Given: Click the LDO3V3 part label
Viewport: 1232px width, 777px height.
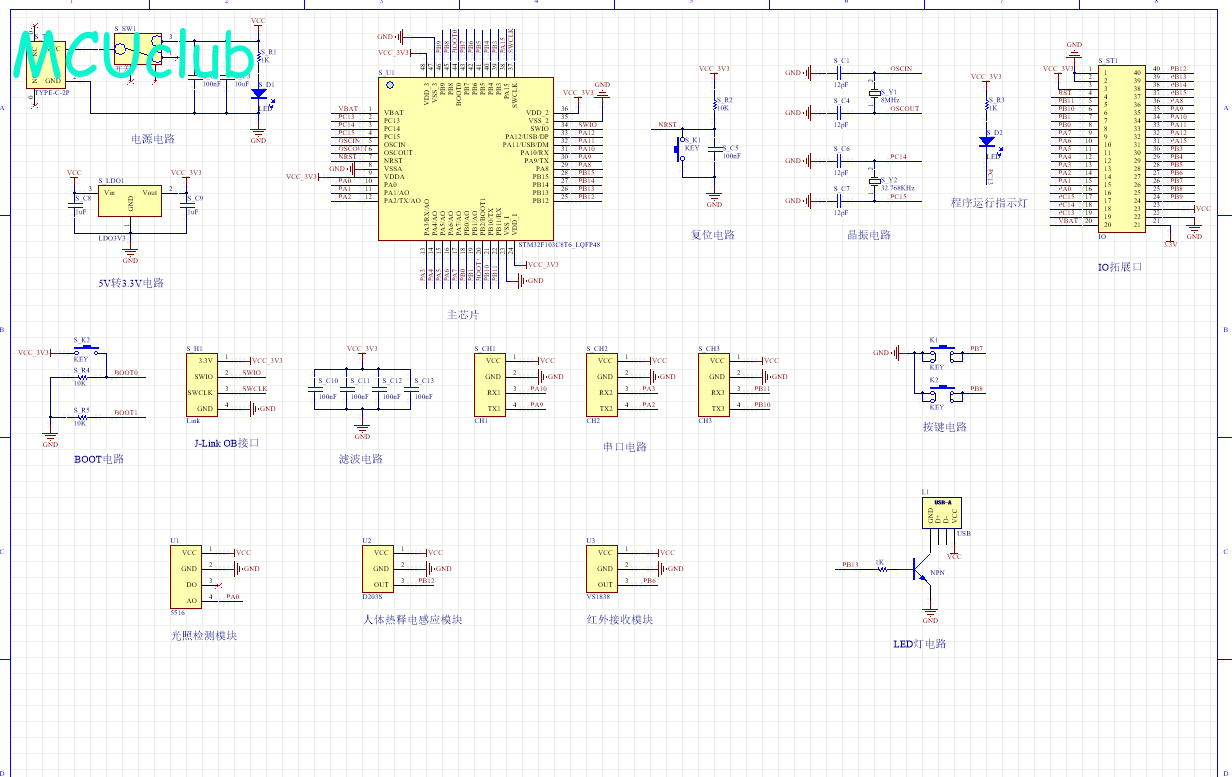Looking at the screenshot, I should (x=113, y=238).
